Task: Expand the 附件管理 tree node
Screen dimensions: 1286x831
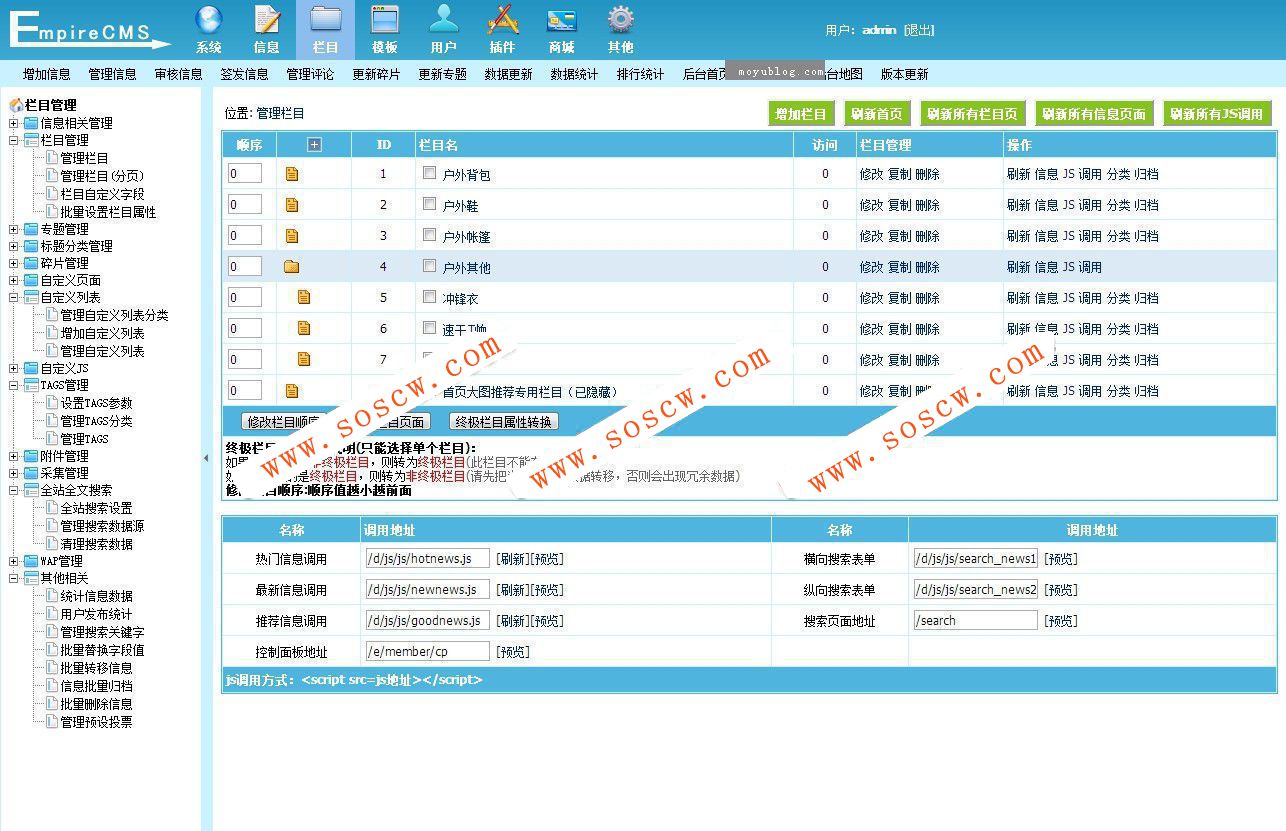Action: pos(14,456)
